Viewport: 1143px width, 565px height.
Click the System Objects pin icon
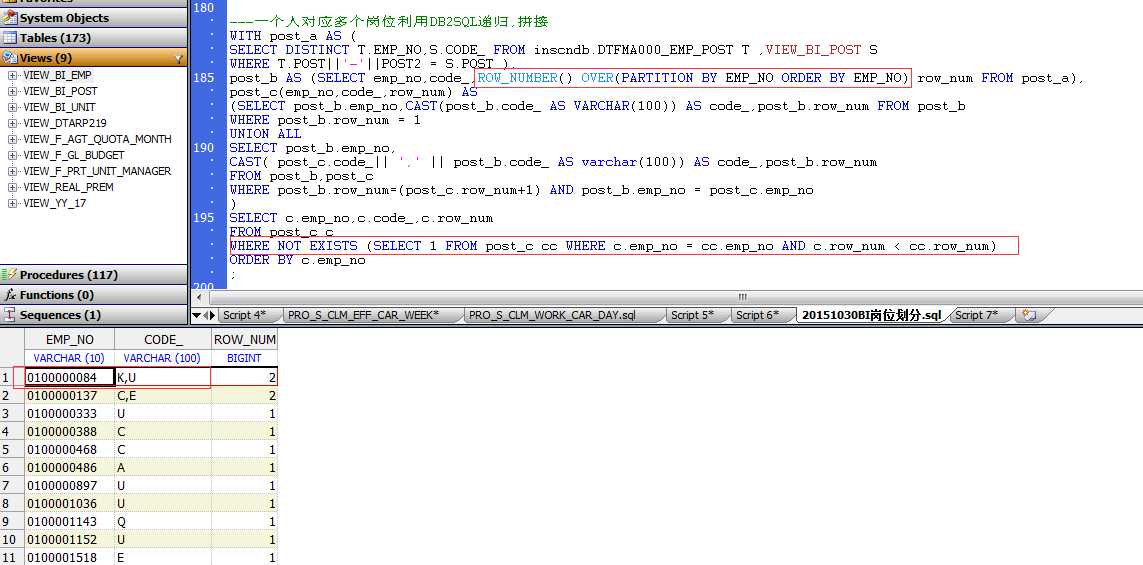pyautogui.click(x=9, y=18)
